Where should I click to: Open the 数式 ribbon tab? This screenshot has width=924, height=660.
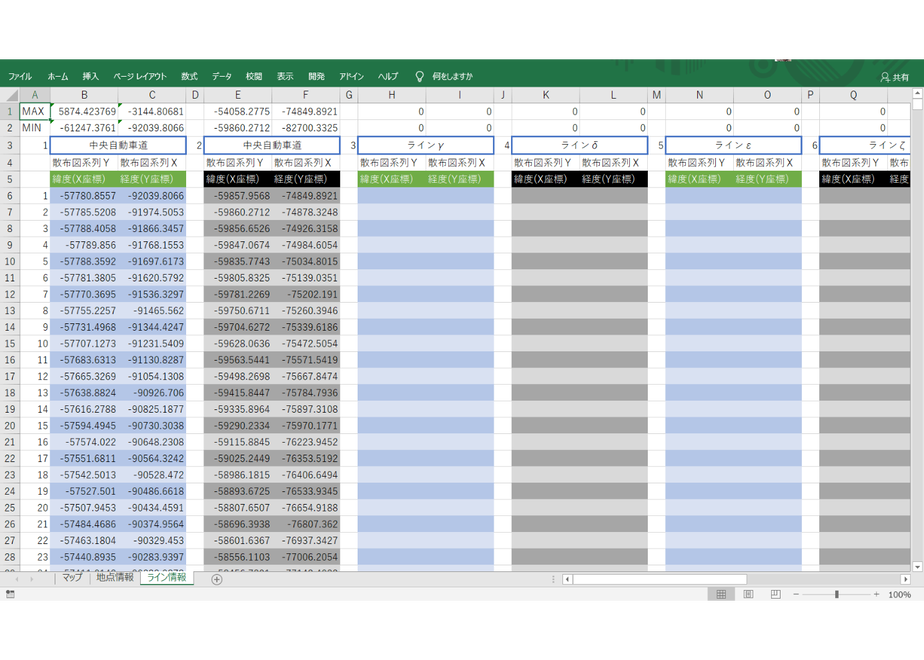click(189, 77)
